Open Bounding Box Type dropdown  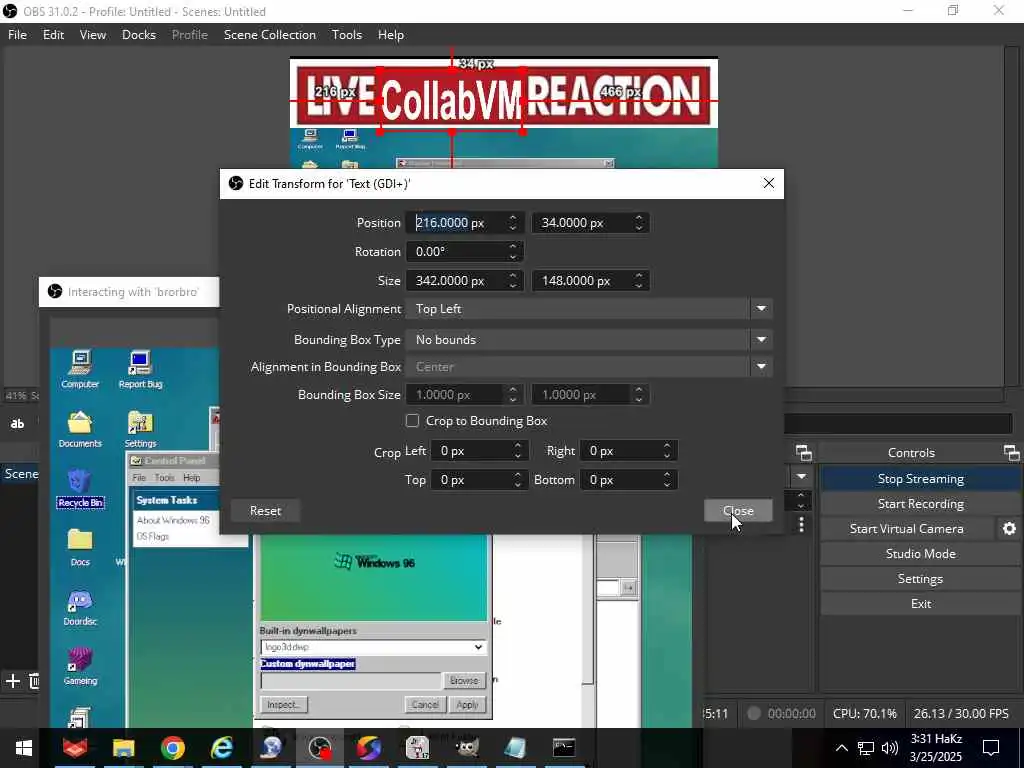coord(589,340)
